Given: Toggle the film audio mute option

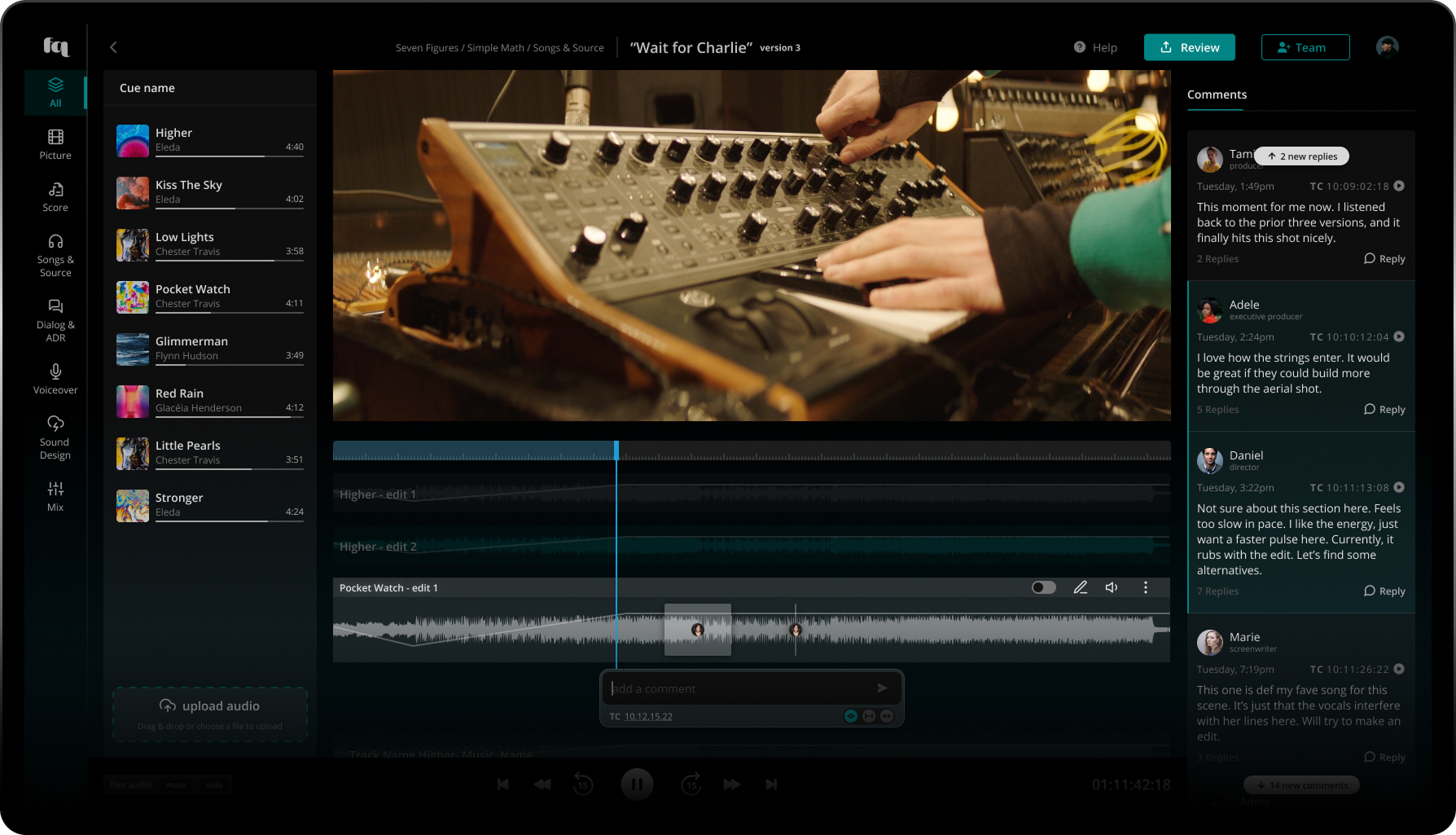Looking at the screenshot, I should point(176,784).
